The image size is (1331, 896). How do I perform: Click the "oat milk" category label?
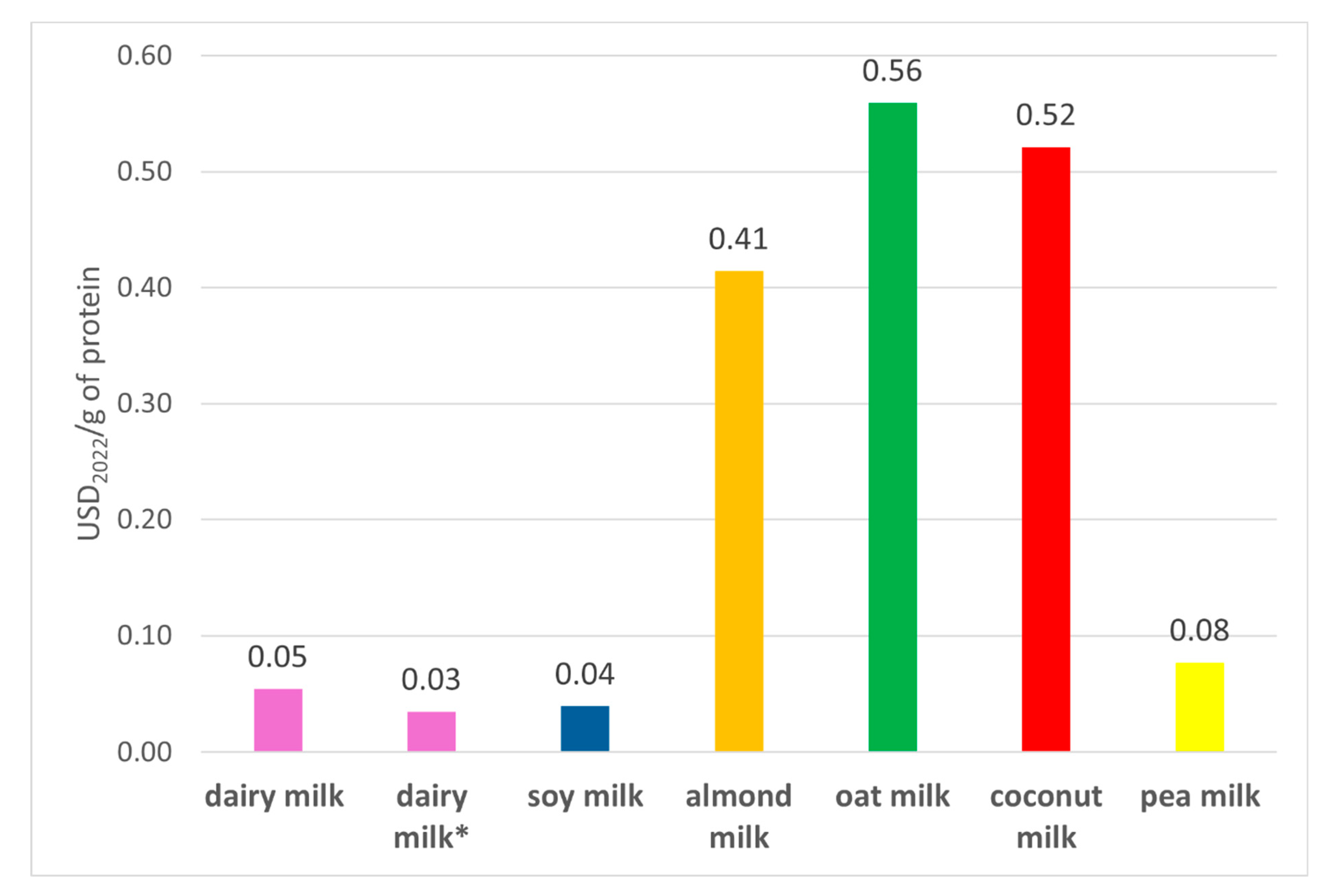pos(892,797)
